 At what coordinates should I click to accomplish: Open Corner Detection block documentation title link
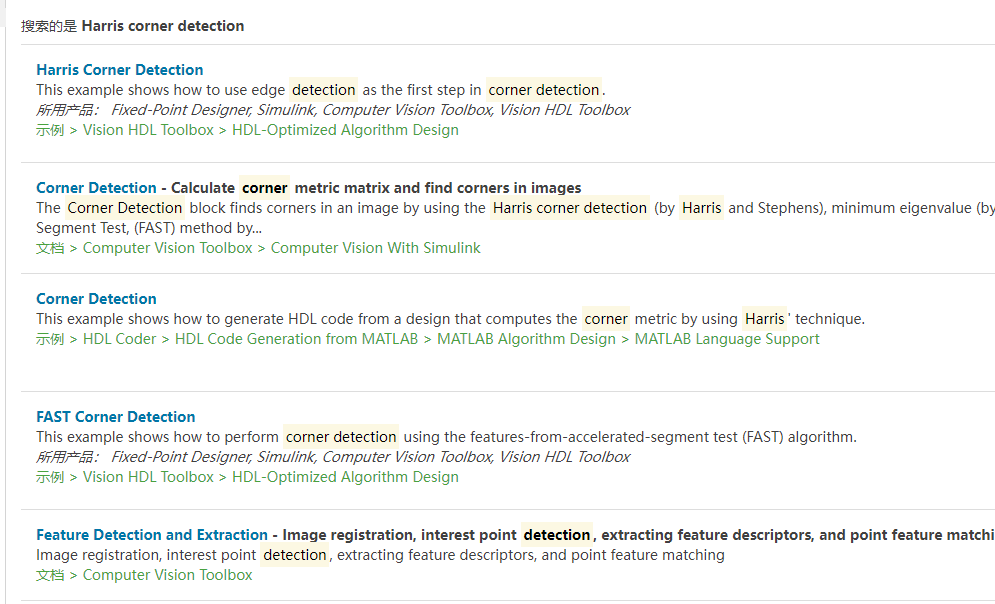(x=96, y=188)
